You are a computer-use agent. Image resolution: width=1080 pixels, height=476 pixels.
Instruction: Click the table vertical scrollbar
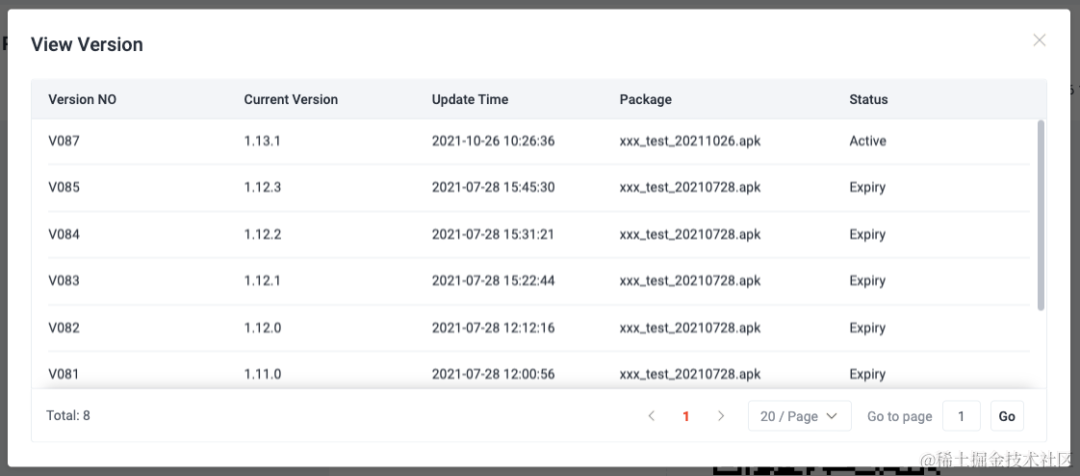coord(1041,215)
